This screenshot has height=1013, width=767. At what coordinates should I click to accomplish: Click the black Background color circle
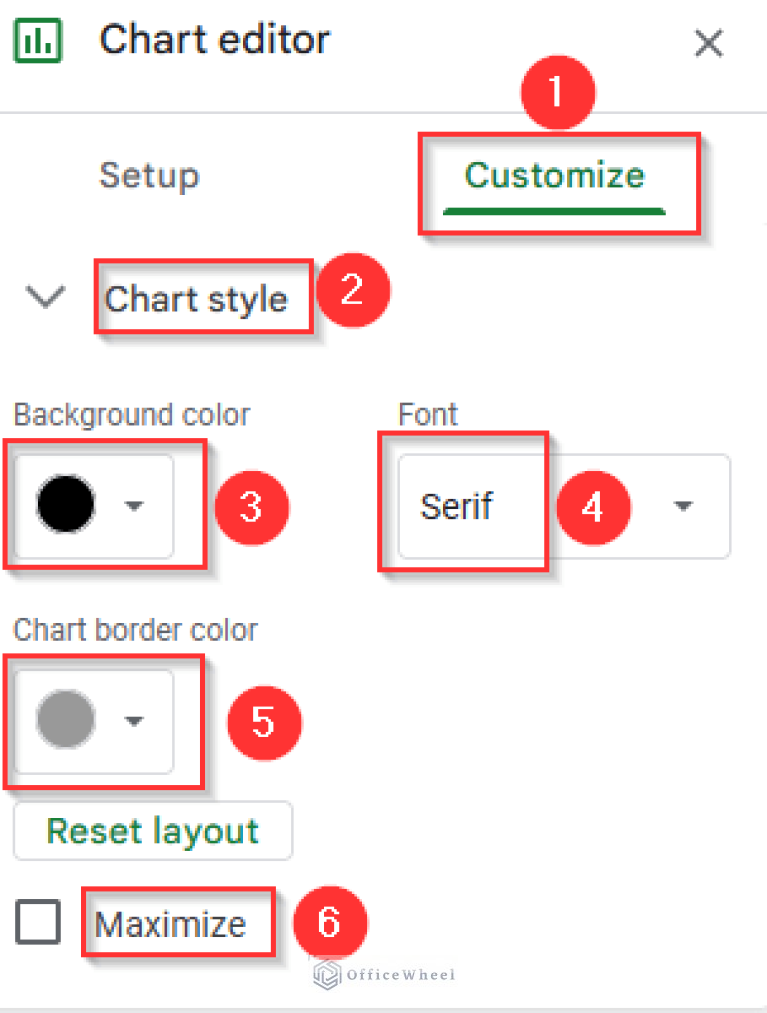pos(65,506)
